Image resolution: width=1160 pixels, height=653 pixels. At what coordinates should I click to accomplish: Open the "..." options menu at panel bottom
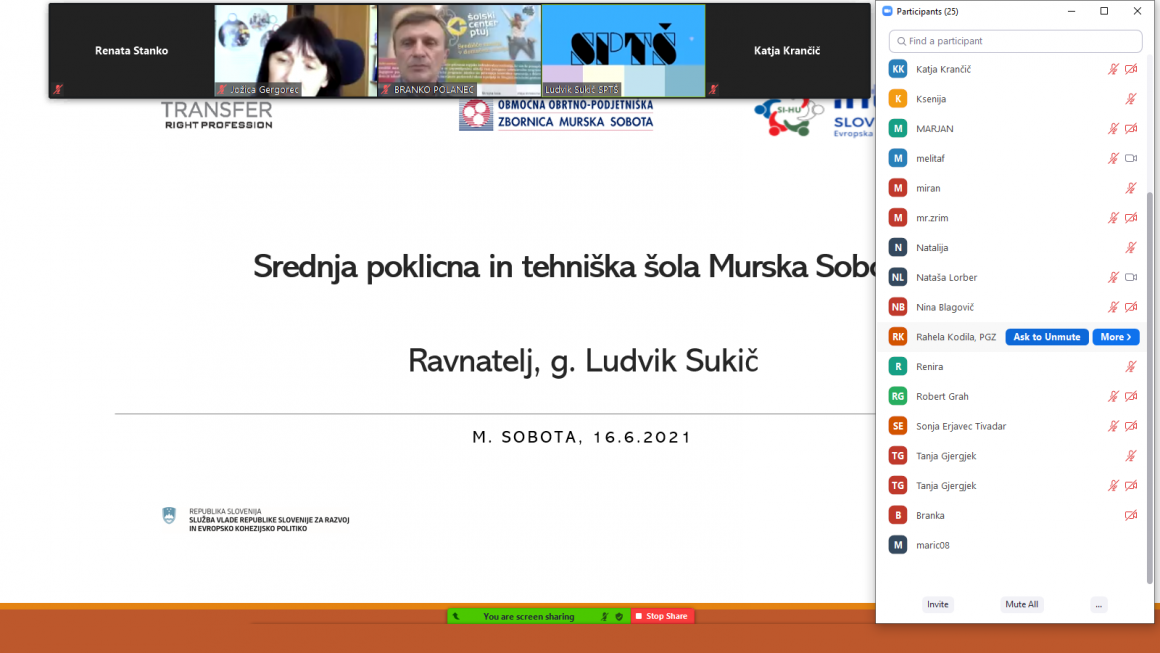(1098, 604)
